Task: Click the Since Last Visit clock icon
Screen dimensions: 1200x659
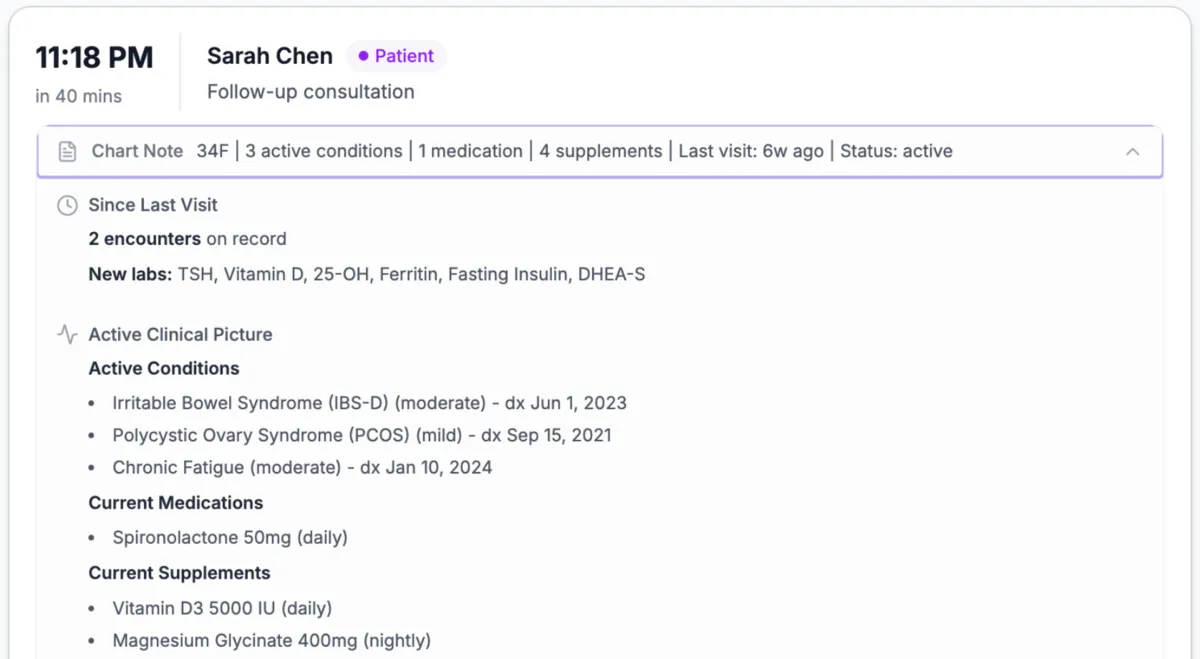Action: (x=66, y=205)
